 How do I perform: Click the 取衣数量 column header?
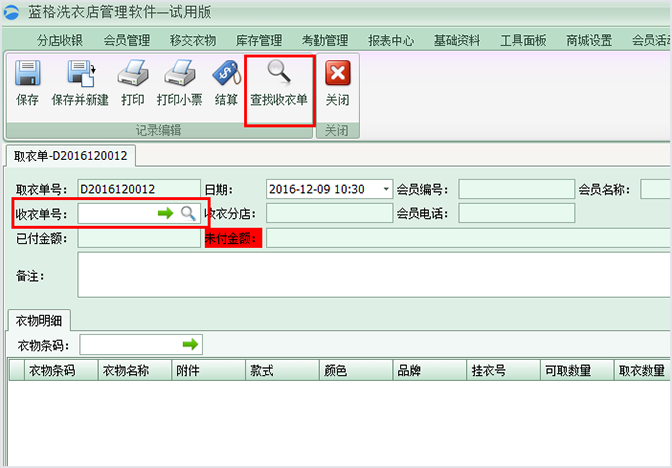pyautogui.click(x=643, y=370)
